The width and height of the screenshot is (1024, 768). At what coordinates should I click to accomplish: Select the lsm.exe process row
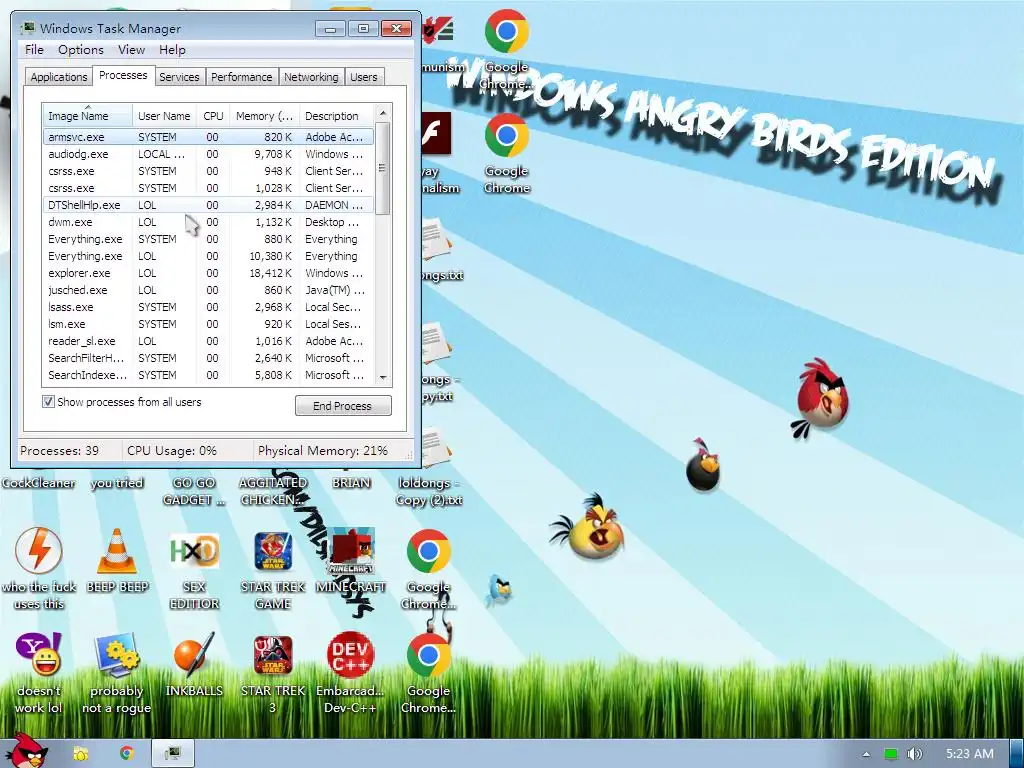pos(208,324)
